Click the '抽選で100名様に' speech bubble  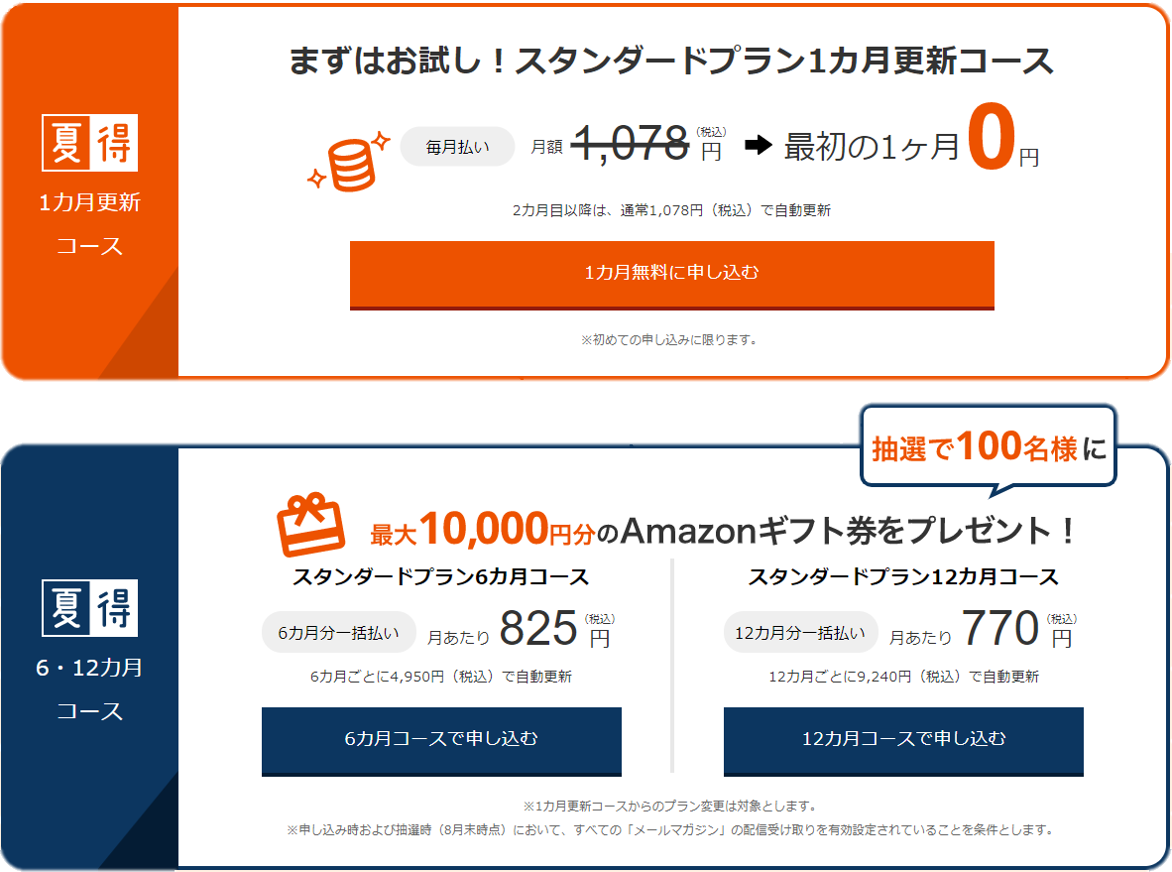point(986,449)
